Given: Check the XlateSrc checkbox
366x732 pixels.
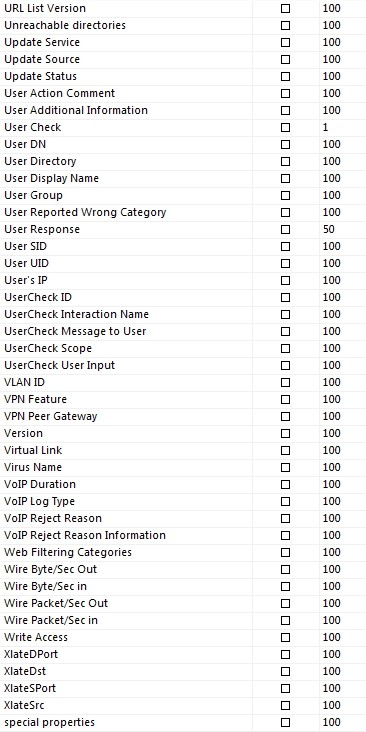Looking at the screenshot, I should (285, 705).
